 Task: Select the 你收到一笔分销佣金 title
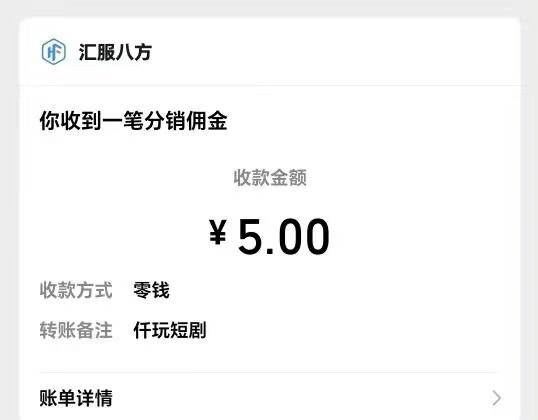(x=133, y=120)
